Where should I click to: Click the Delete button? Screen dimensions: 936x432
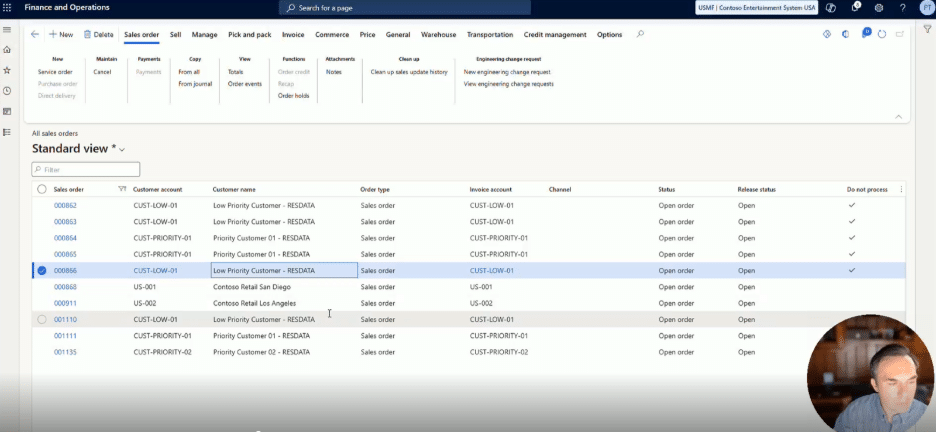click(x=98, y=35)
